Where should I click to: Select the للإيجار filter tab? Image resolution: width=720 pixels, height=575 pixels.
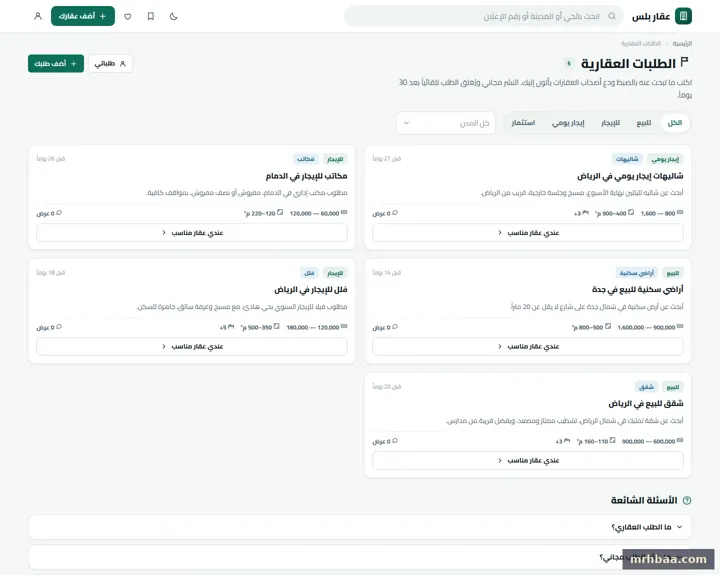[610, 123]
